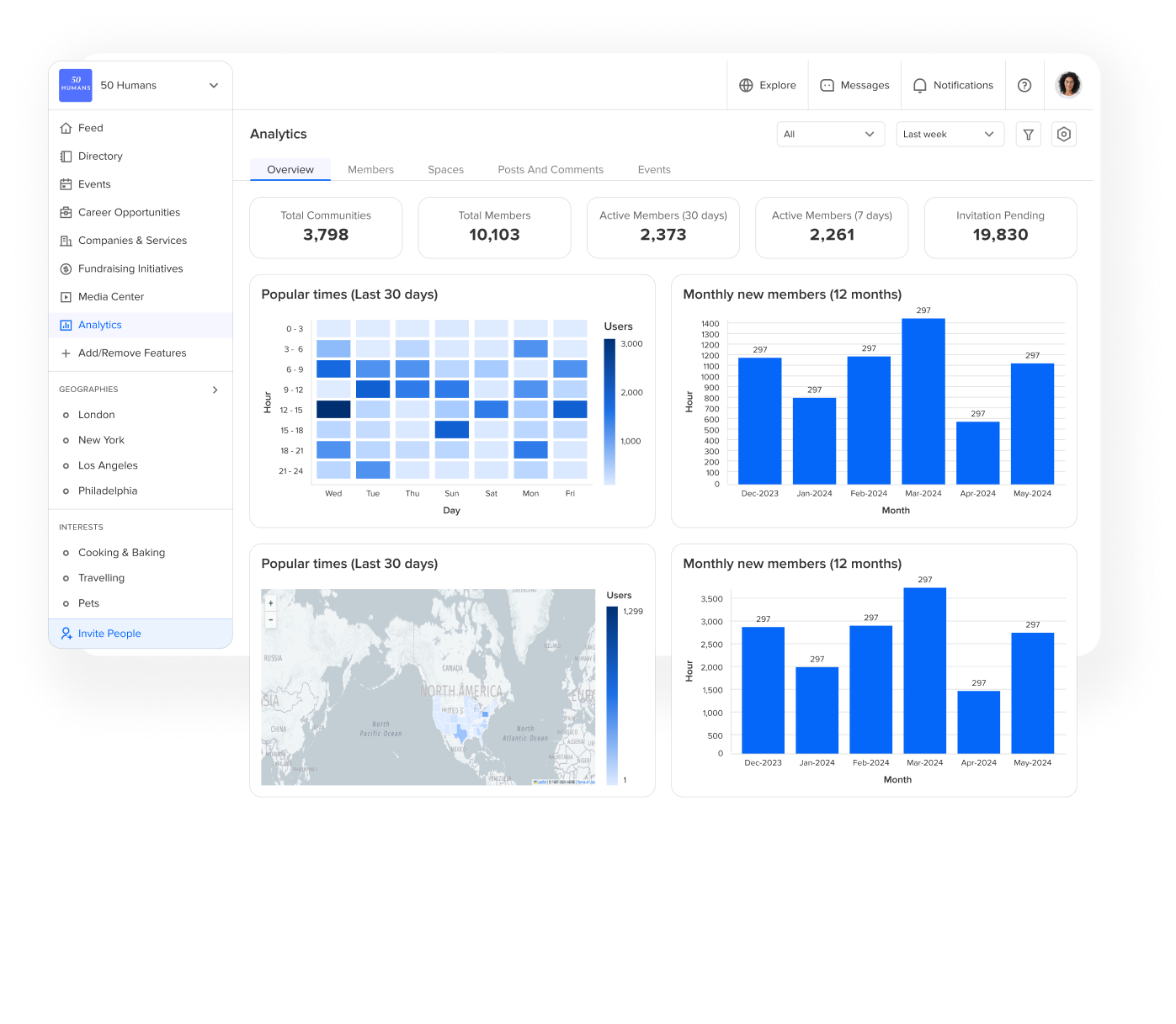
Task: Click the Notifications bell icon
Action: point(920,85)
